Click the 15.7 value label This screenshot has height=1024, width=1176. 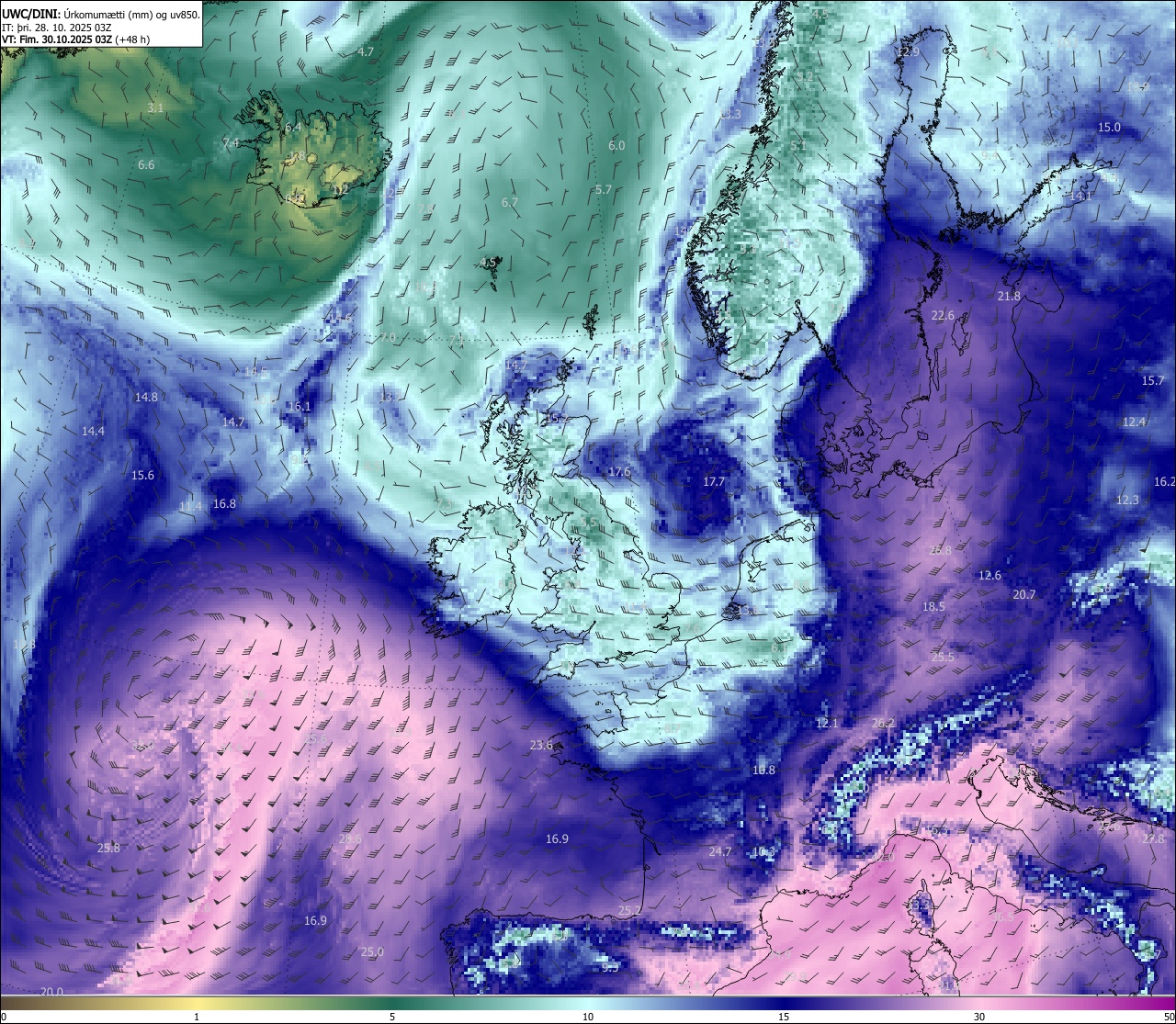point(1153,381)
